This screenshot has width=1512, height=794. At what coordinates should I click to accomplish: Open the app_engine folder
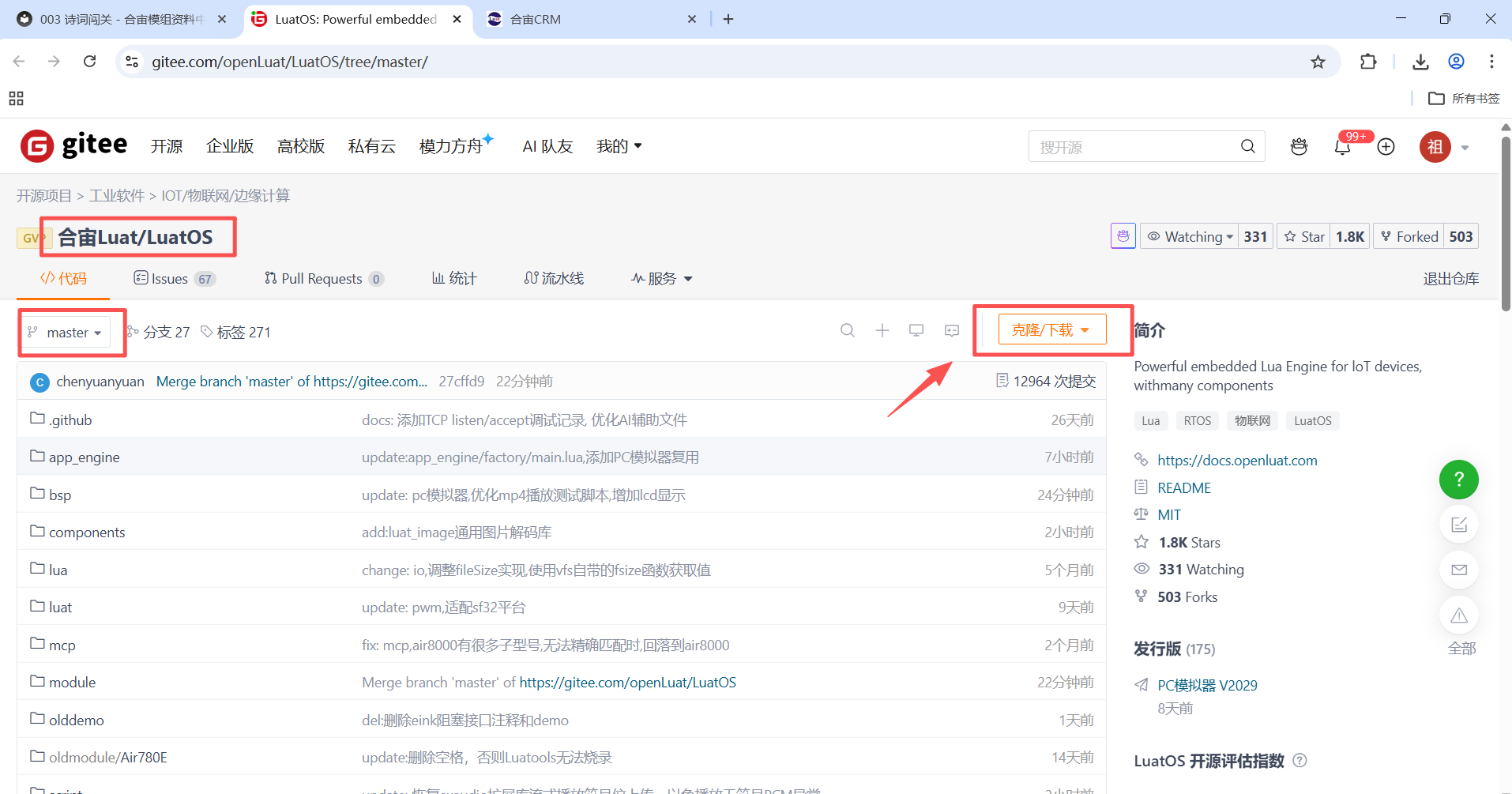(85, 457)
